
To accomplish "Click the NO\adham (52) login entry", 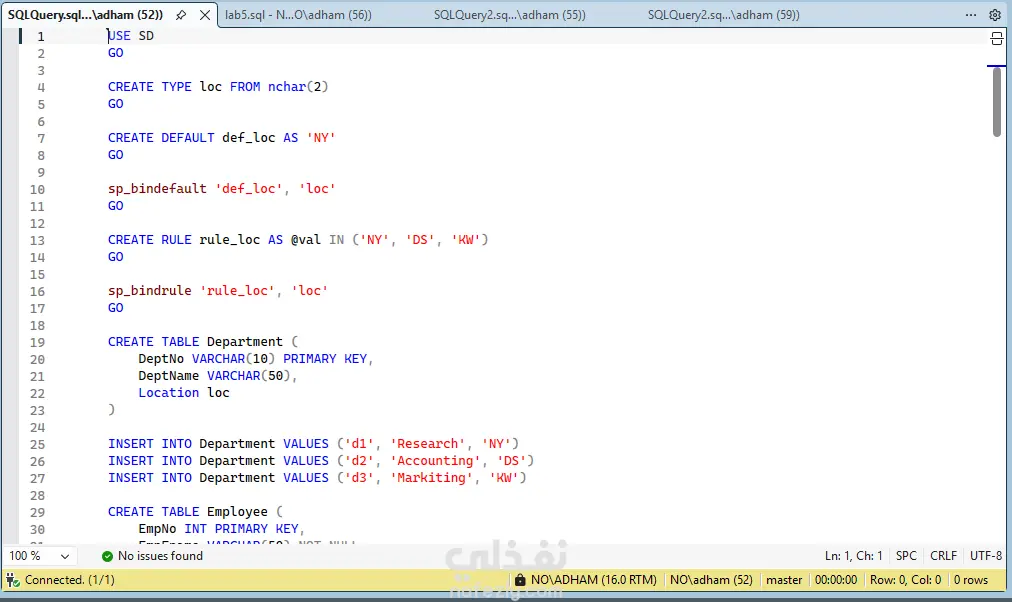I will 711,580.
